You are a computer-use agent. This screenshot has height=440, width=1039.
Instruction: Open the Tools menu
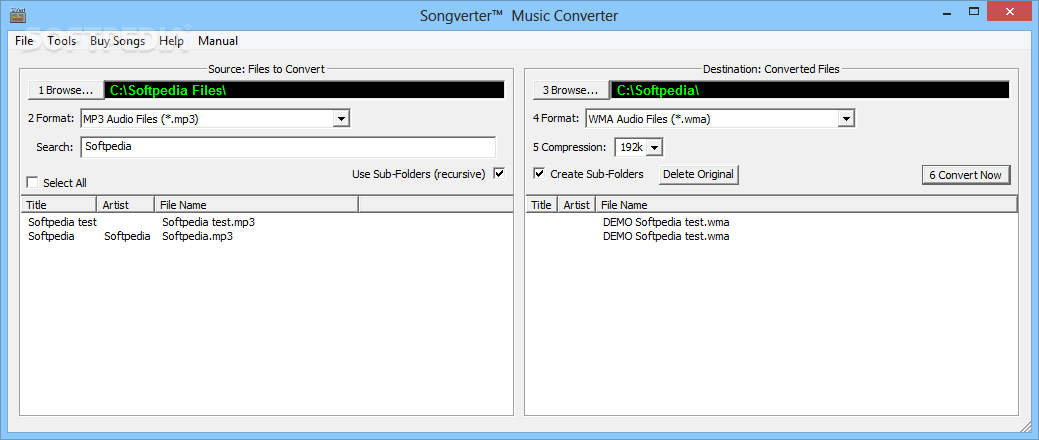pyautogui.click(x=62, y=41)
